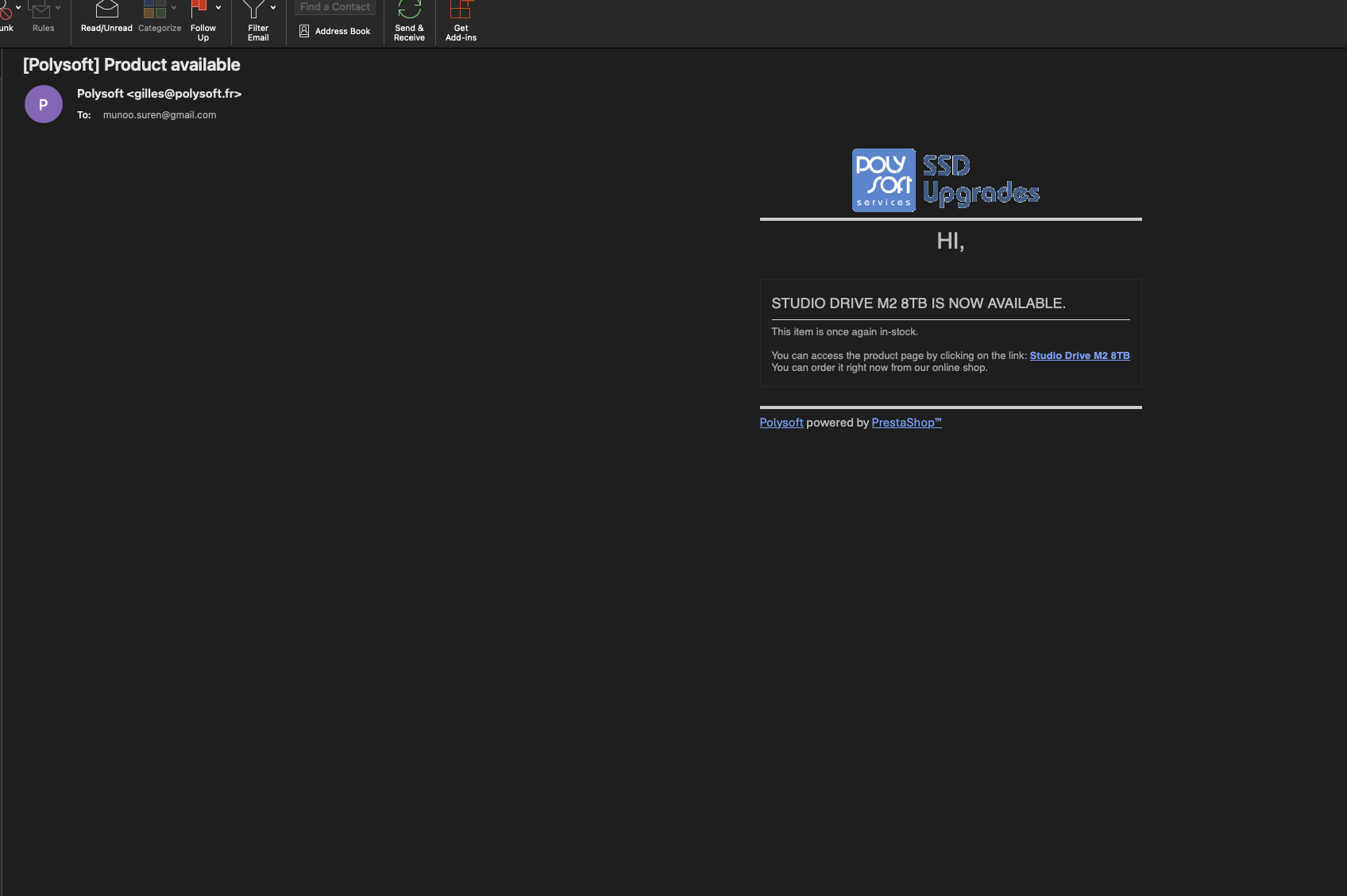The image size is (1347, 896).
Task: Open the Filter Email tool
Action: (257, 16)
